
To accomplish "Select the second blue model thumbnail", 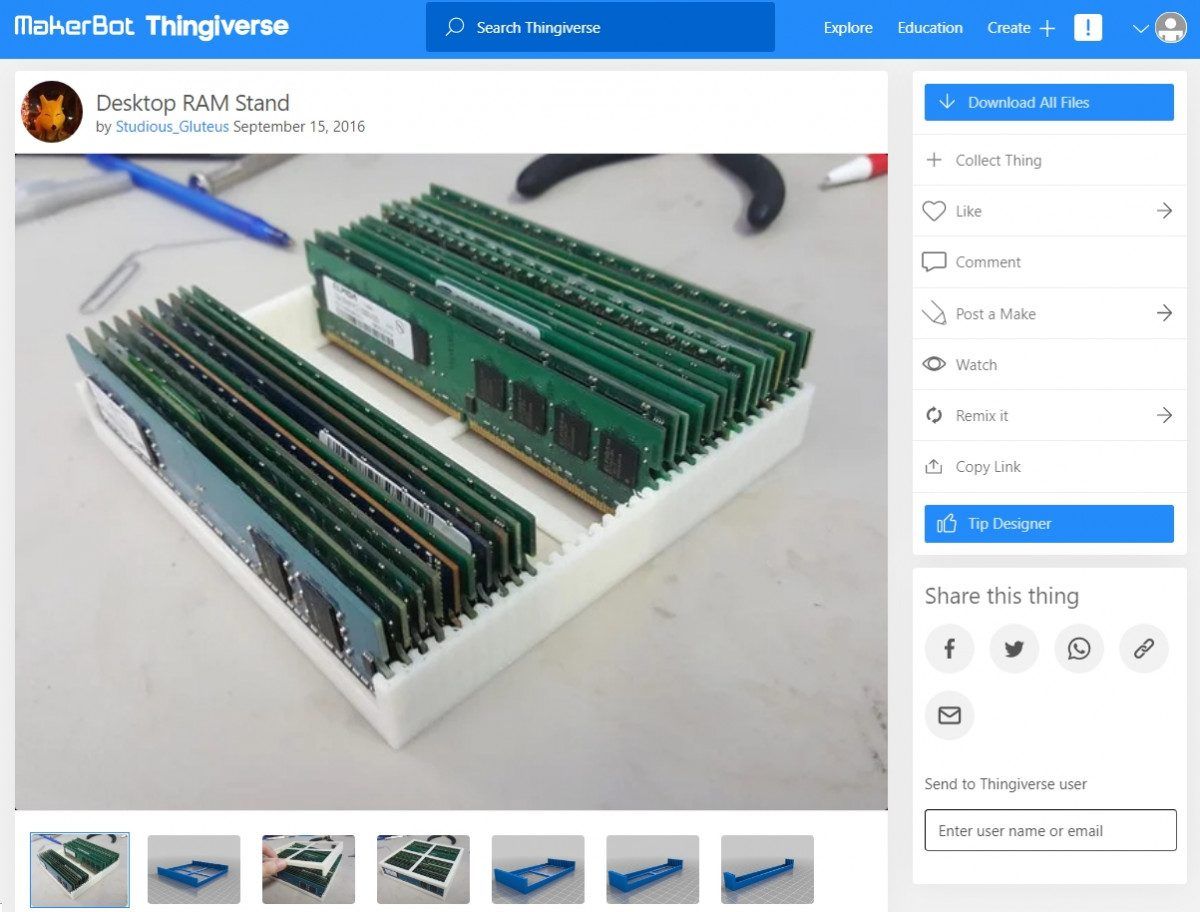I will 538,869.
